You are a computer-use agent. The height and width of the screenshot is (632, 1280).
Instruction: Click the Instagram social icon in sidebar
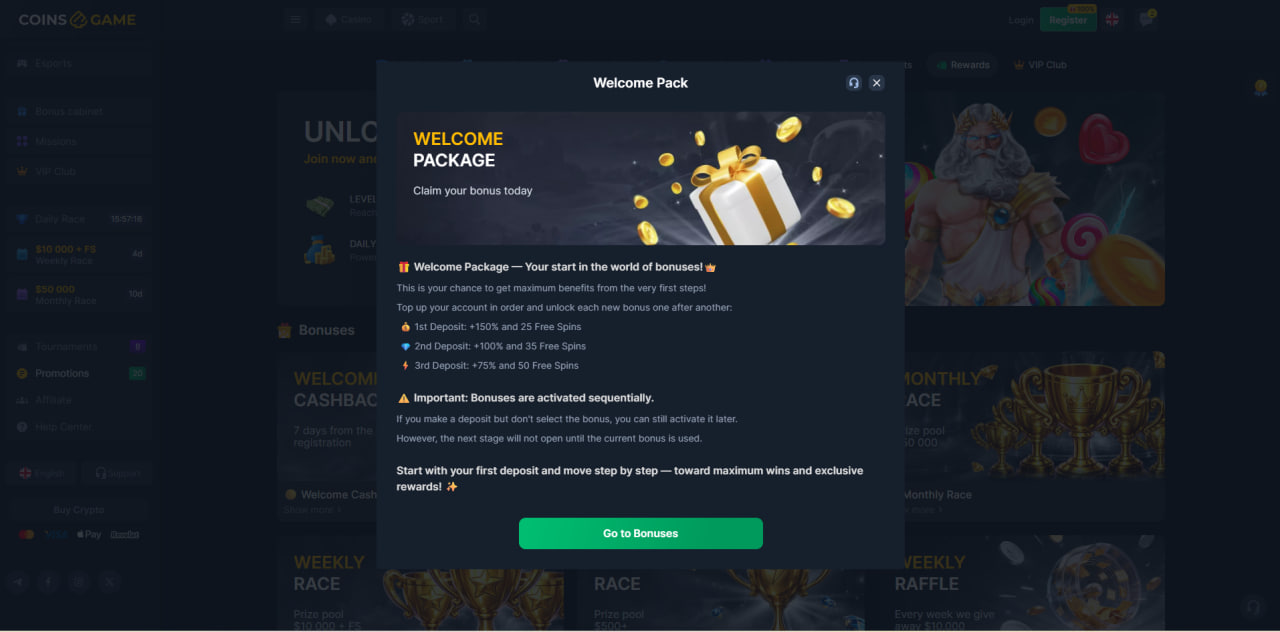coord(79,581)
